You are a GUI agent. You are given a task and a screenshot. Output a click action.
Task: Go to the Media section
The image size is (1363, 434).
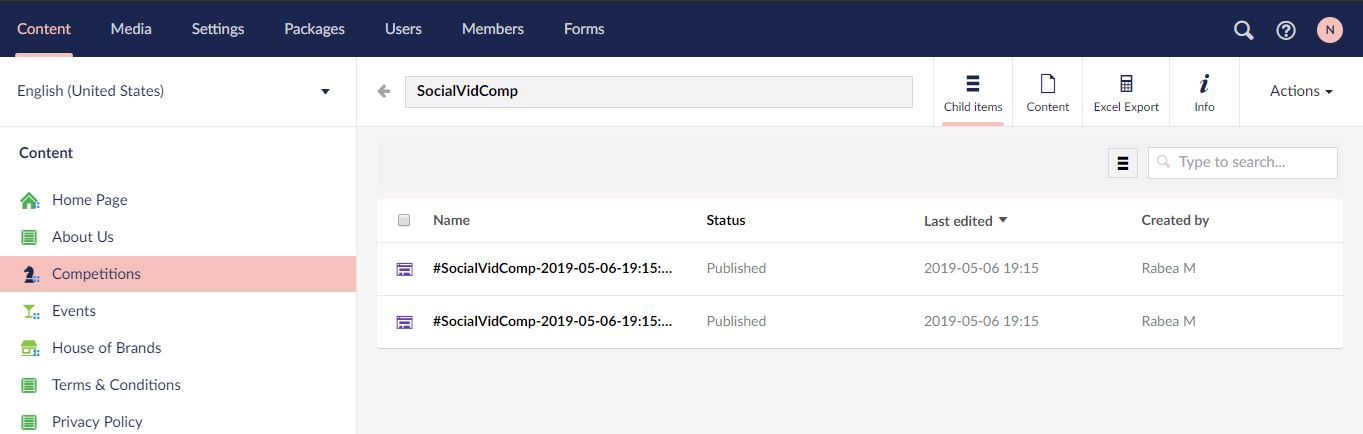tap(131, 29)
